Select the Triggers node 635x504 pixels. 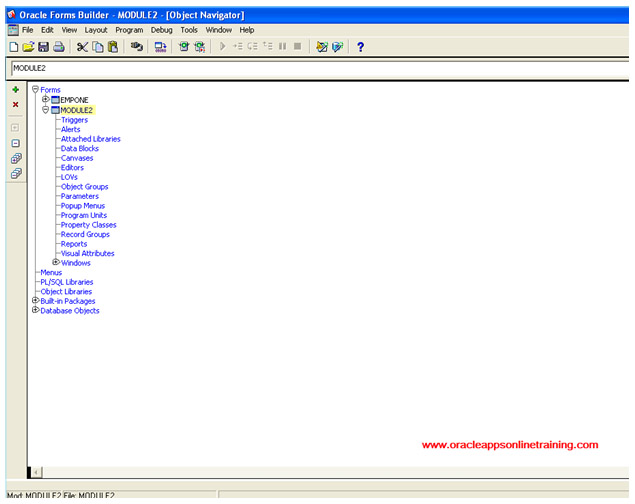[74, 120]
